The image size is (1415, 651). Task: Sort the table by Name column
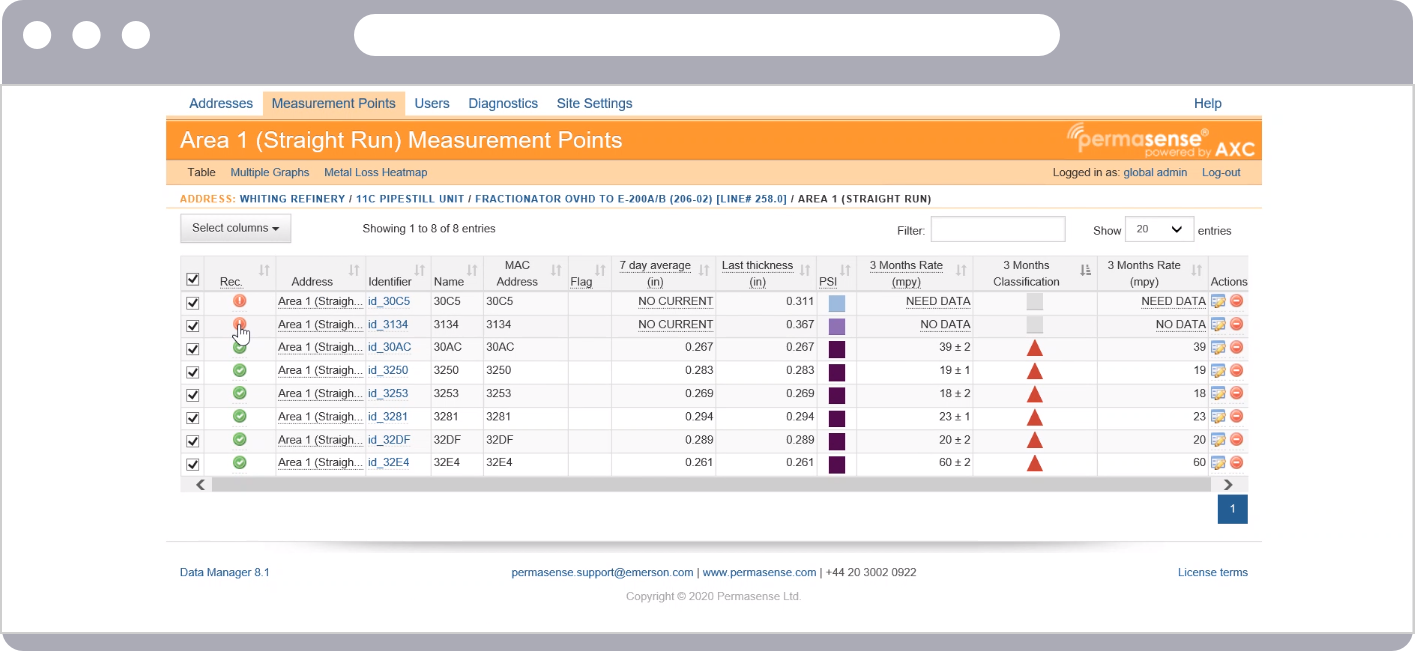(456, 274)
